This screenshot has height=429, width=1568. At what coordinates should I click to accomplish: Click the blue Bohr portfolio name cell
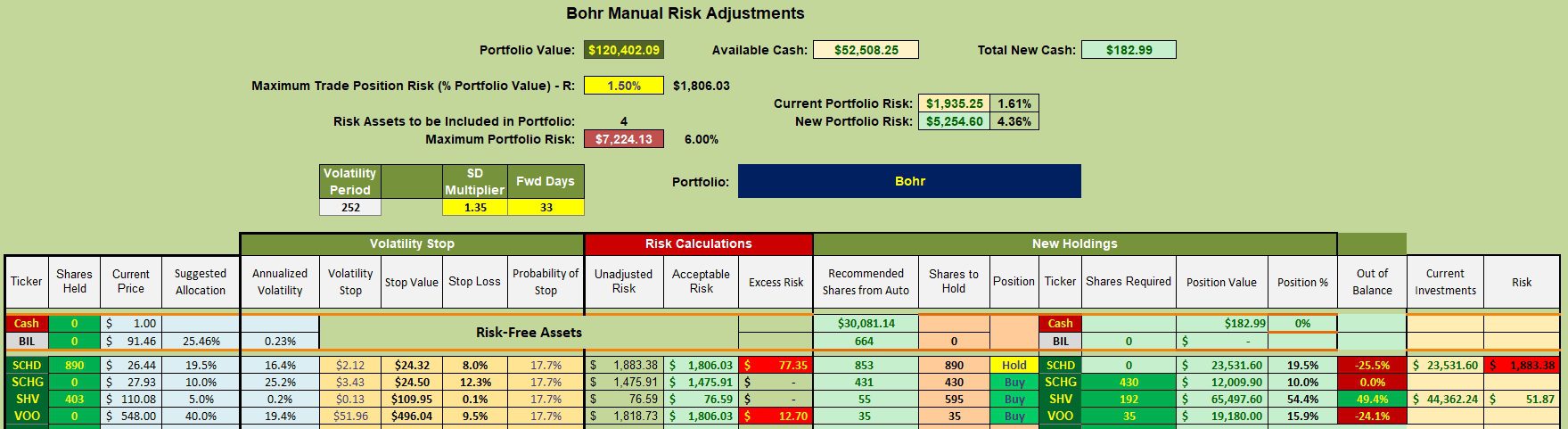[x=909, y=181]
